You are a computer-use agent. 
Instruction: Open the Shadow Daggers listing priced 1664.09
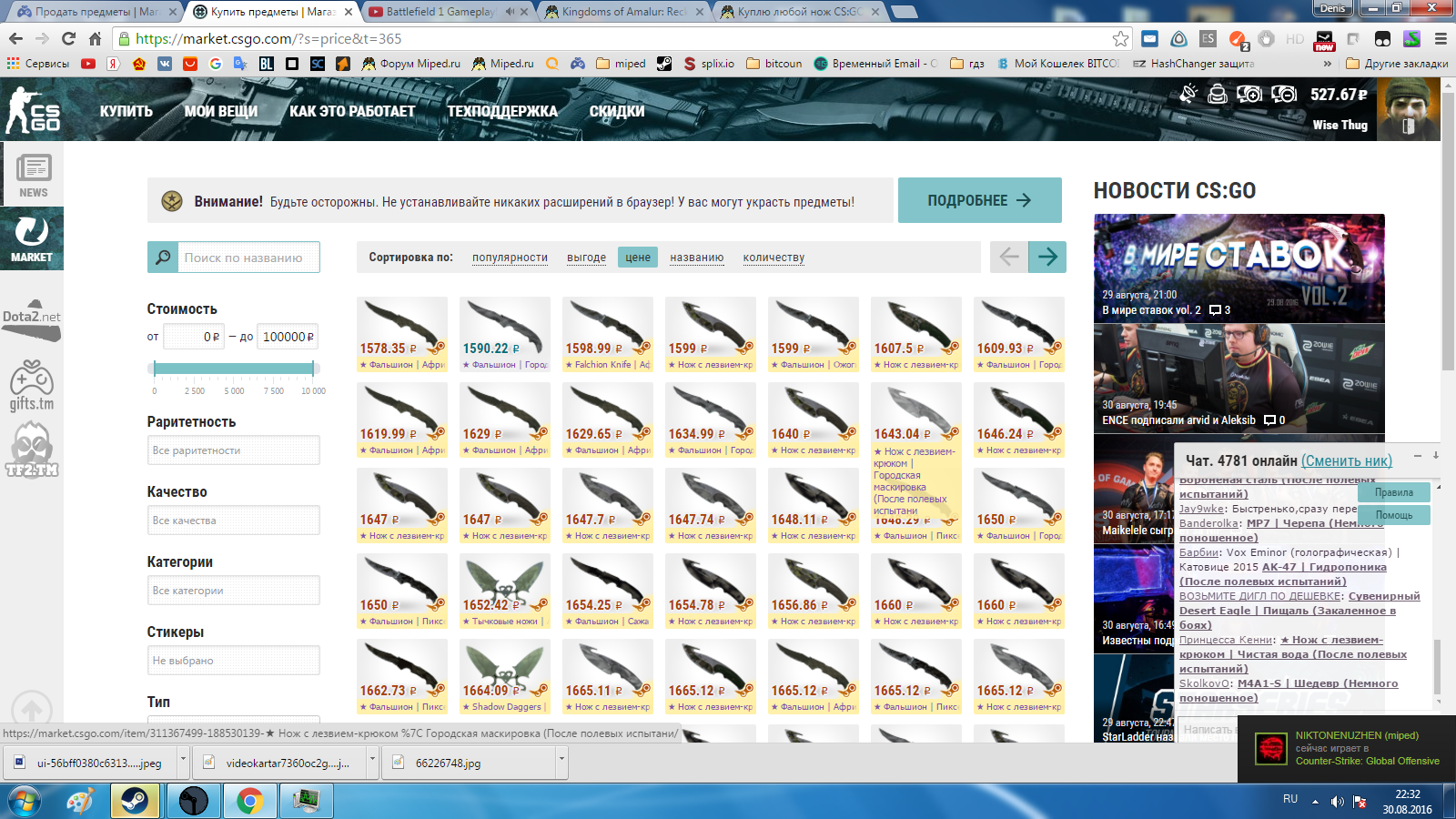pyautogui.click(x=505, y=676)
